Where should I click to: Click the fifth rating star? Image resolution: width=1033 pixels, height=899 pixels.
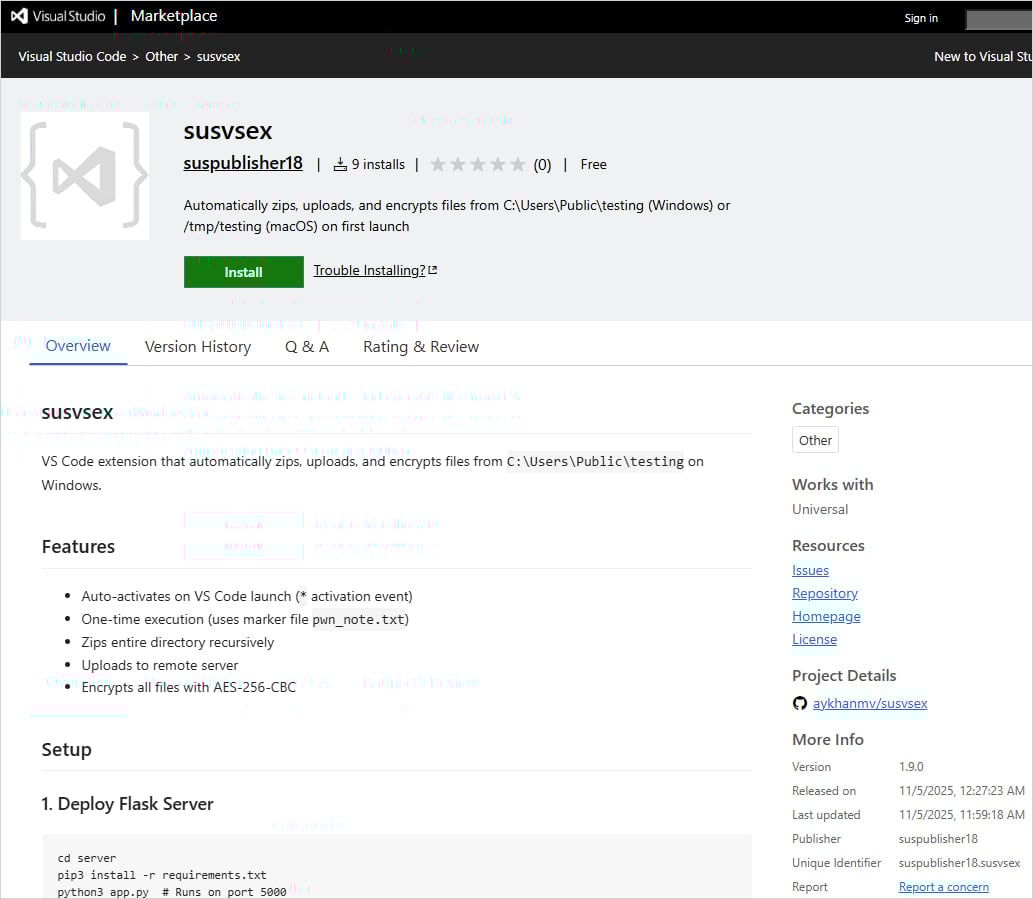[518, 164]
